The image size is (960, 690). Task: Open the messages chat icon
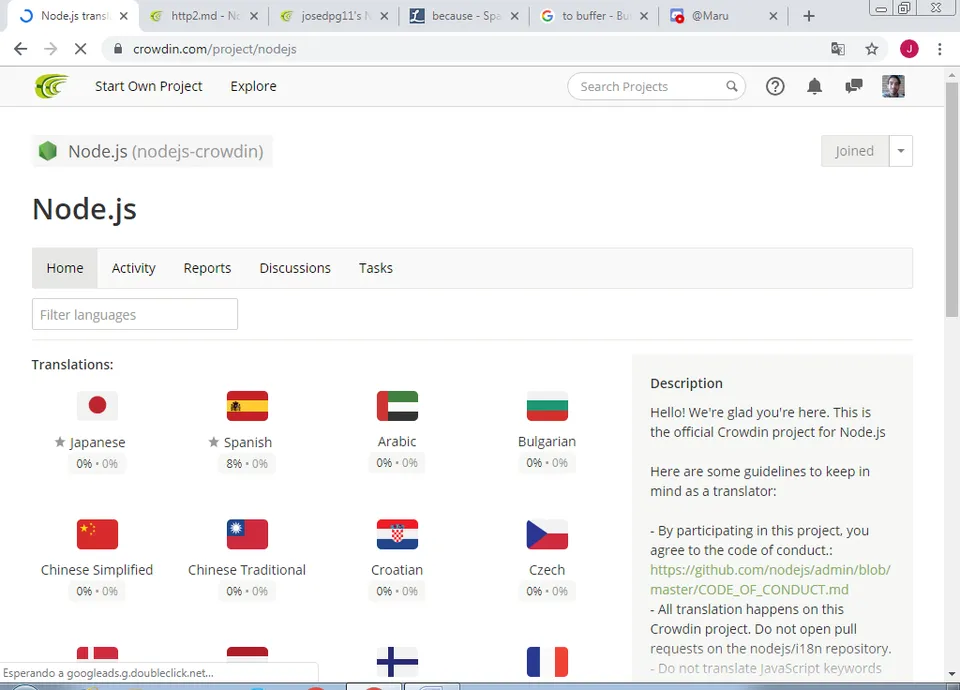pyautogui.click(x=853, y=86)
